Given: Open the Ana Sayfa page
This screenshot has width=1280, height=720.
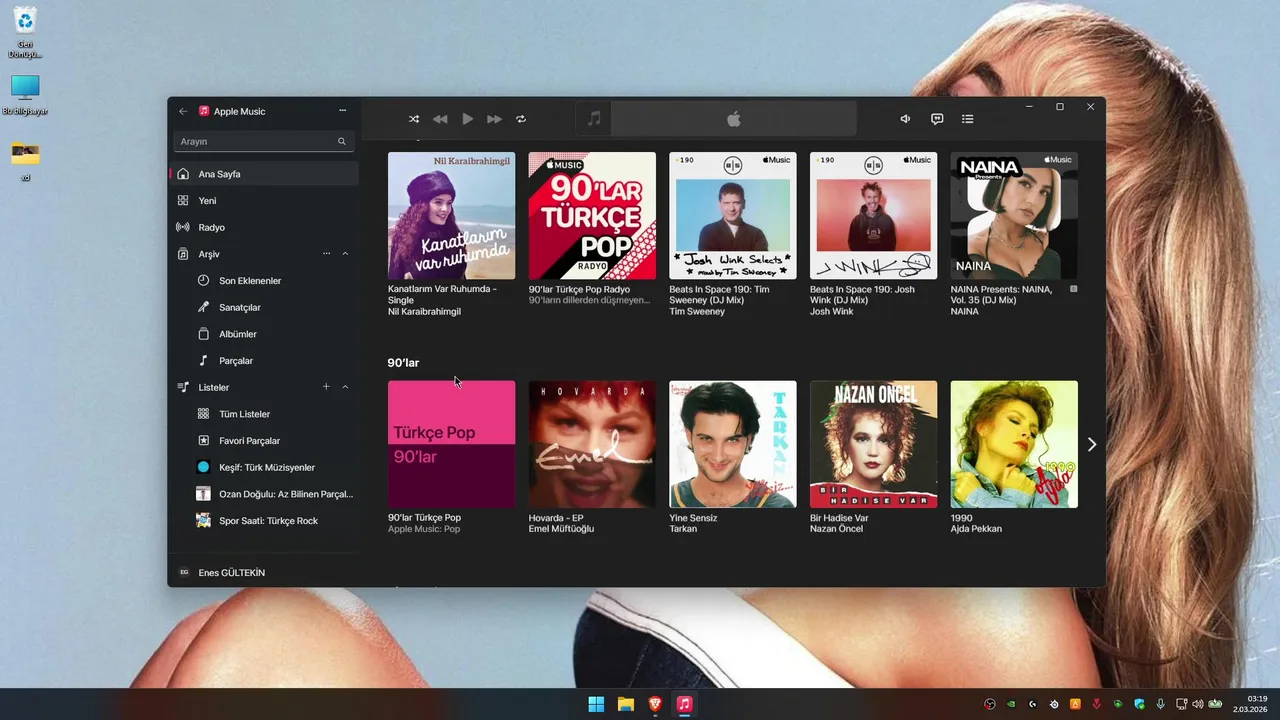Looking at the screenshot, I should pos(264,174).
